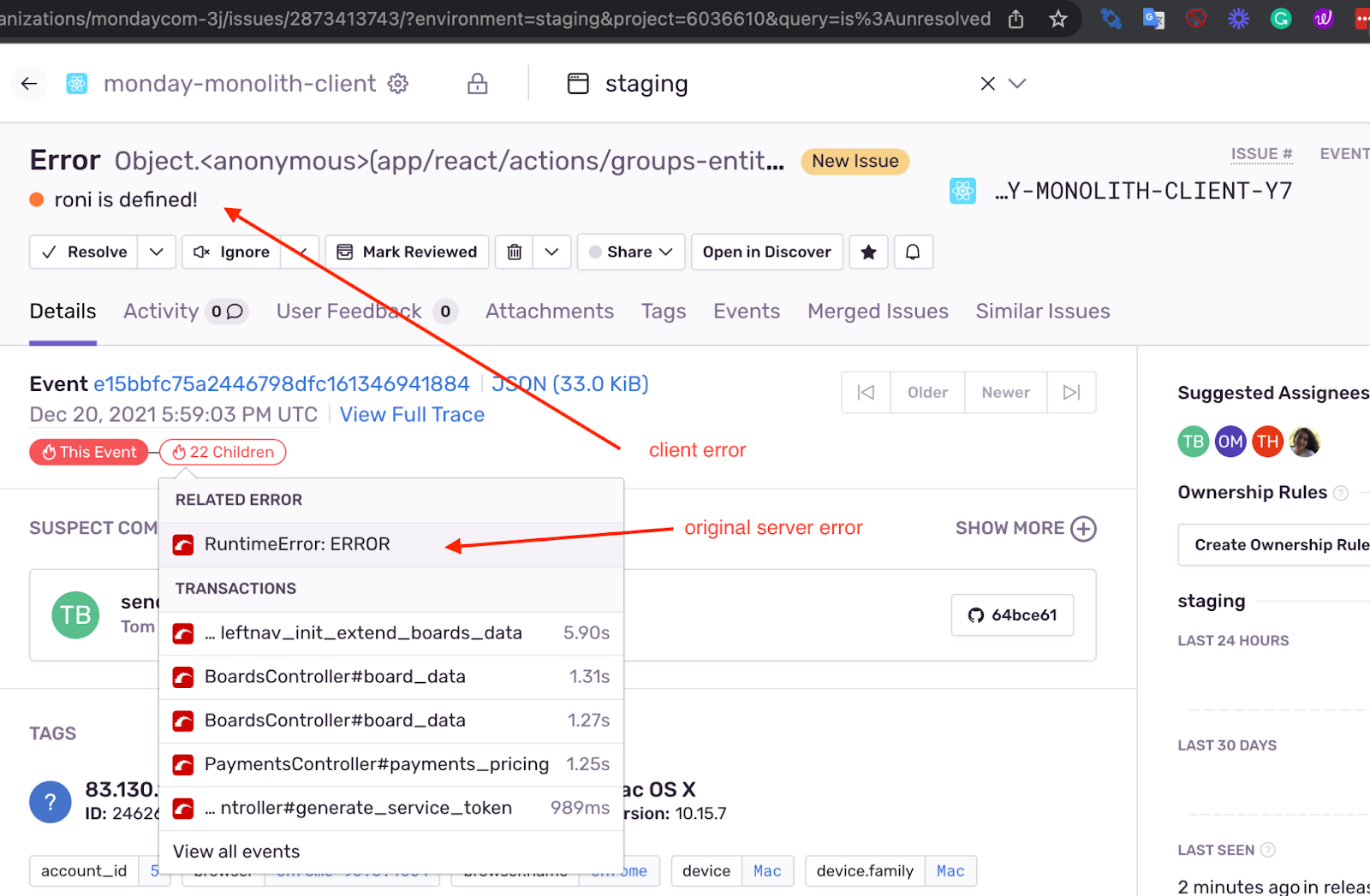Open the JSON (33.0 KiB) link
Image resolution: width=1370 pixels, height=896 pixels.
[570, 384]
